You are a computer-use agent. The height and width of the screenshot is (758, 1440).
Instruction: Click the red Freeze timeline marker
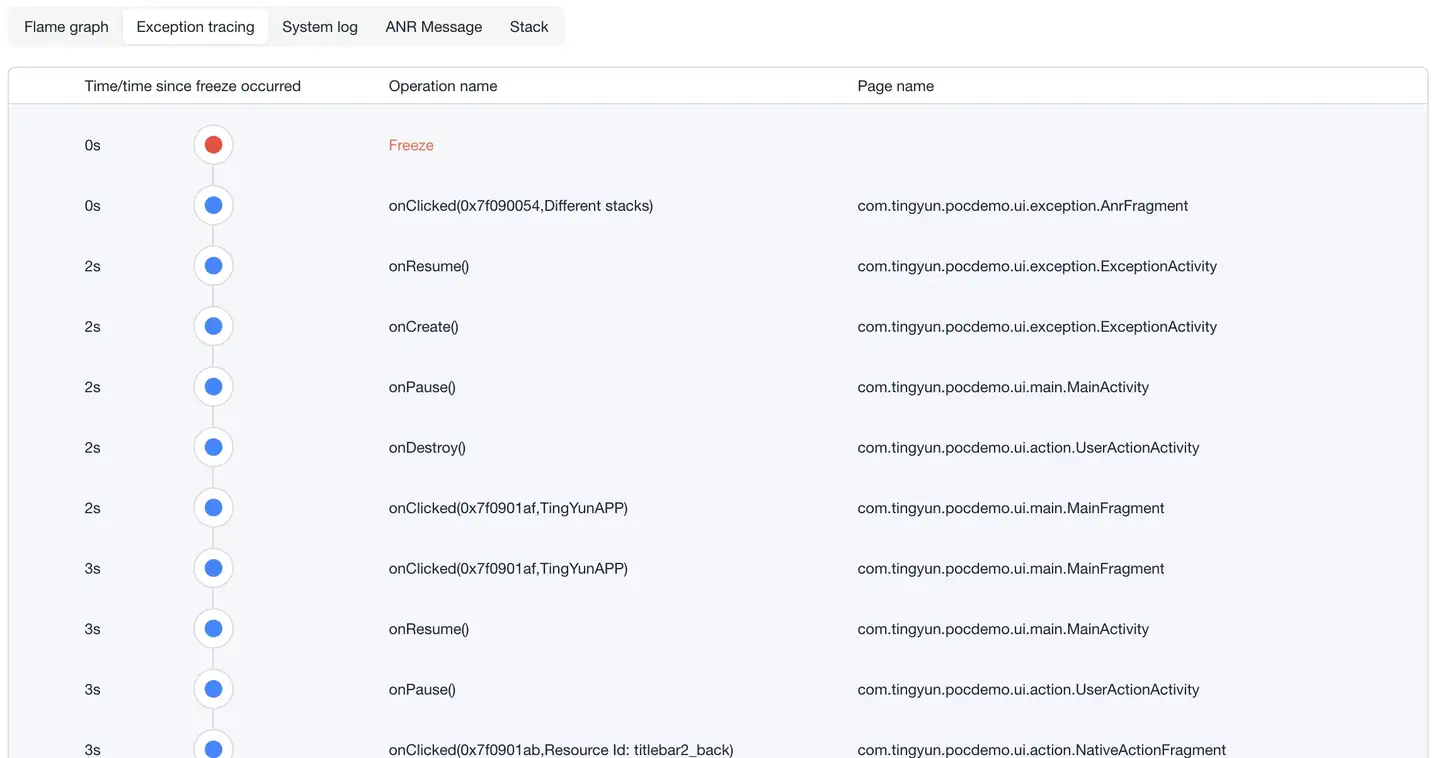tap(213, 145)
